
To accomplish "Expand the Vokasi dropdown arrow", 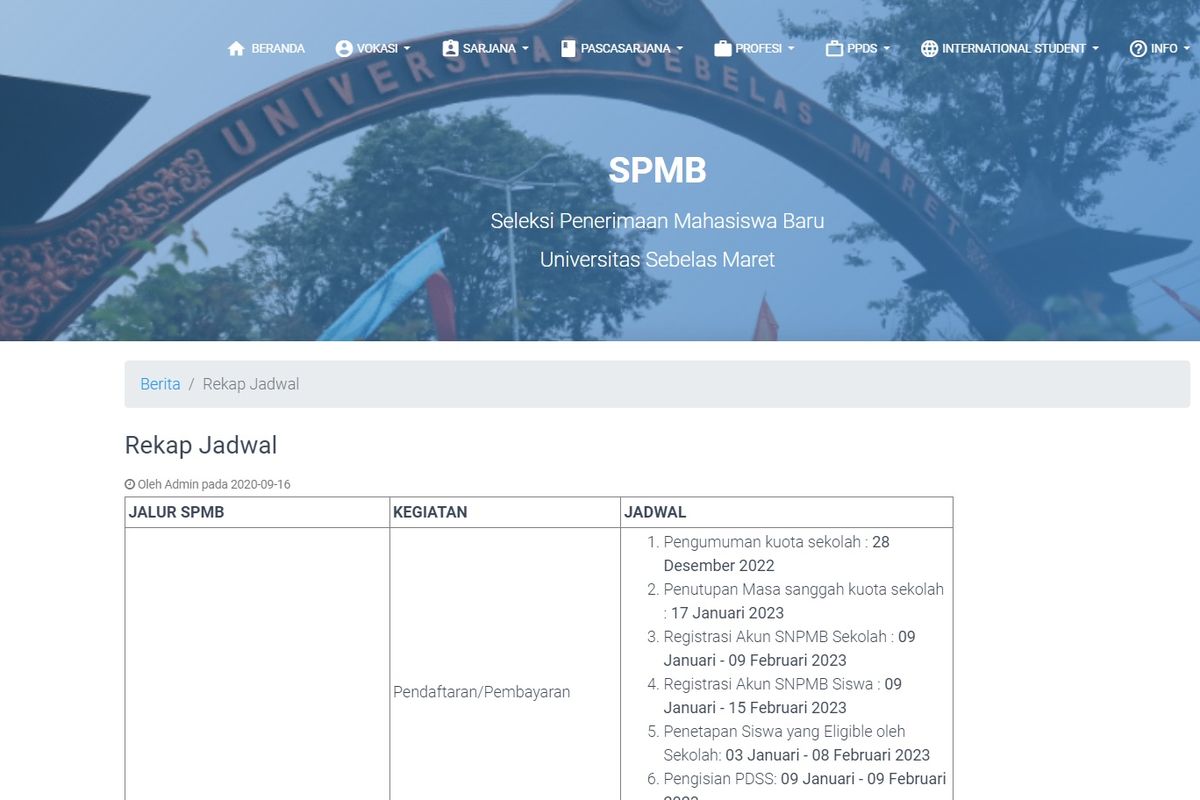I will point(407,48).
